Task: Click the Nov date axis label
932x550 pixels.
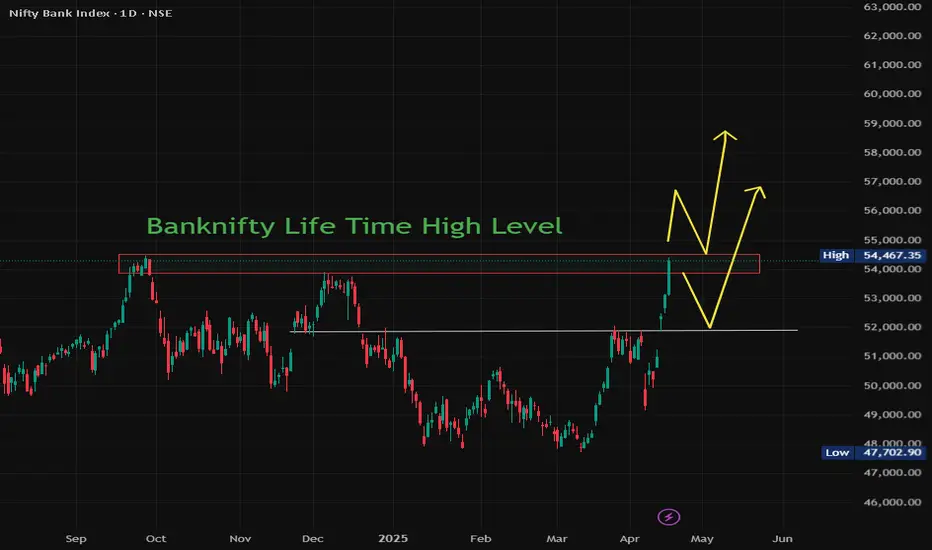Action: 240,539
